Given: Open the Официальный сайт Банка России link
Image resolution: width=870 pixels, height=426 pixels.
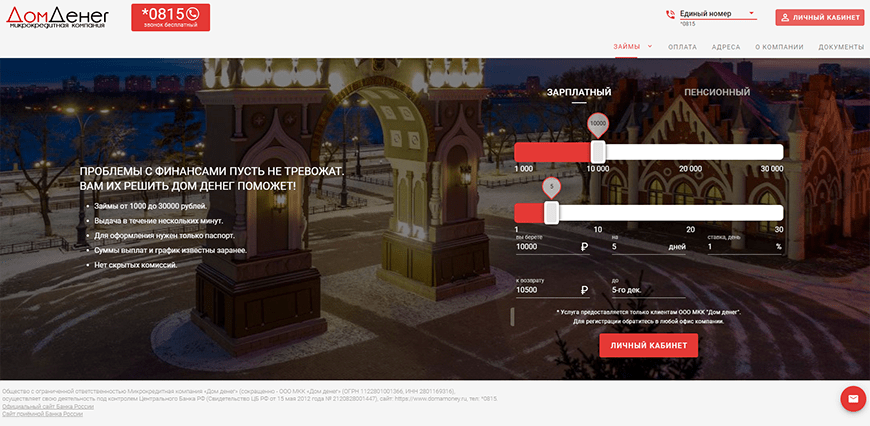Looking at the screenshot, I should 48,407.
